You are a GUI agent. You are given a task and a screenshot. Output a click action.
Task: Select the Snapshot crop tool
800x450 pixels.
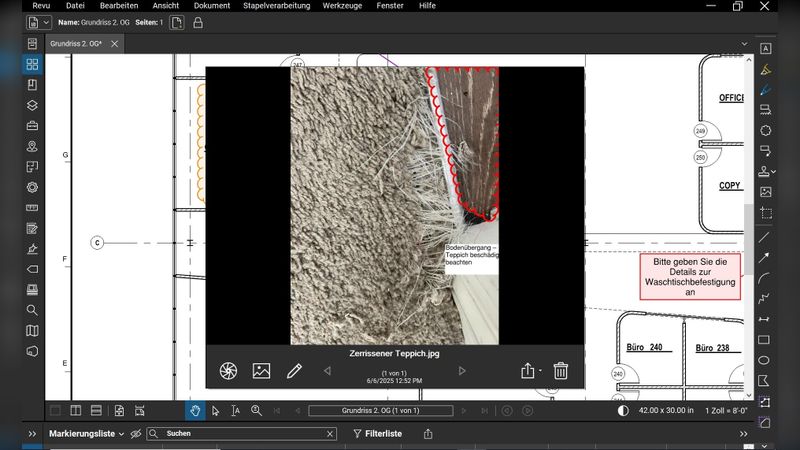765,213
